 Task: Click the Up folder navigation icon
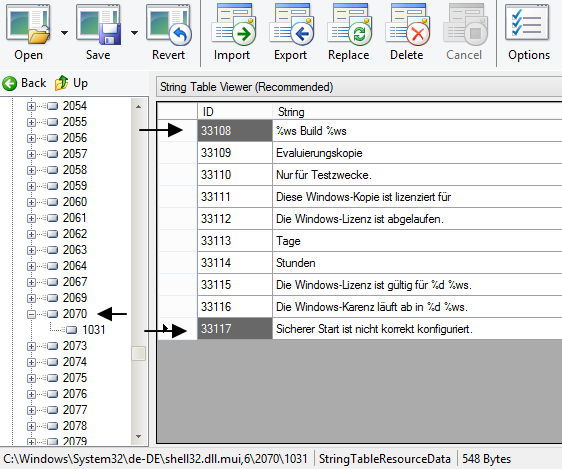tap(61, 83)
